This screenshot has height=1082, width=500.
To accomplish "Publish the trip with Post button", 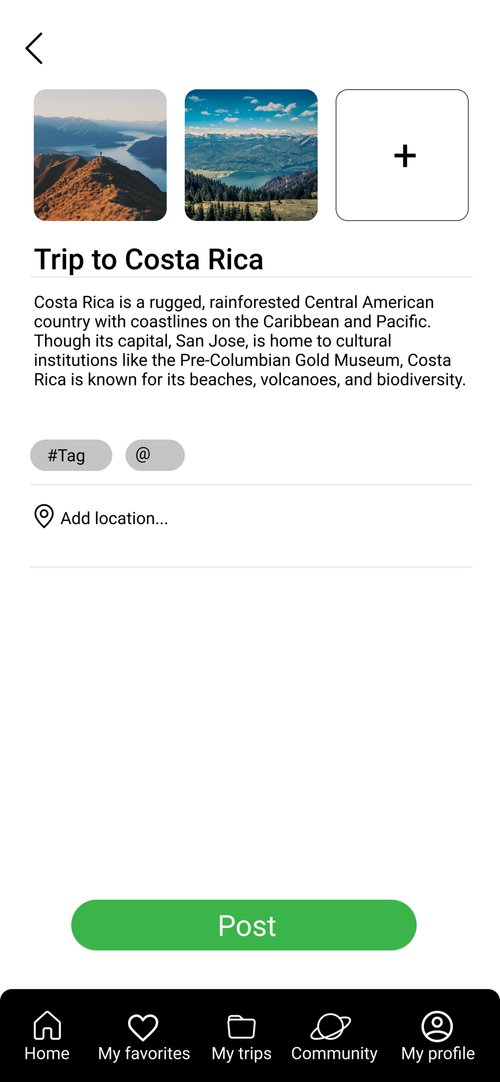I will click(x=244, y=925).
